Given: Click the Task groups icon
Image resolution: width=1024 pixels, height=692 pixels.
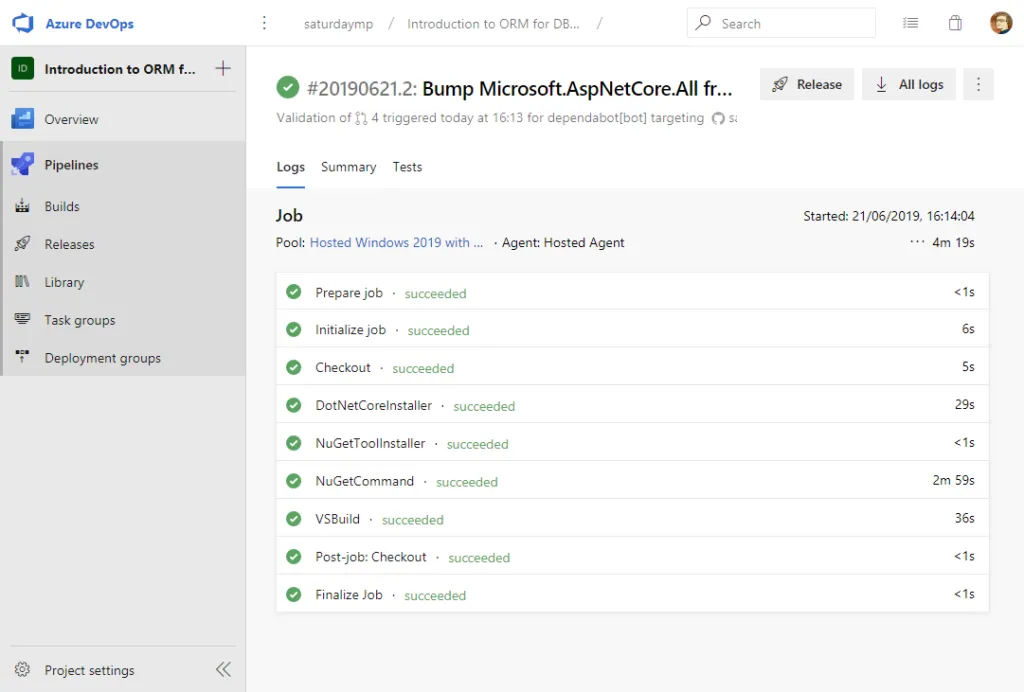Looking at the screenshot, I should (23, 319).
